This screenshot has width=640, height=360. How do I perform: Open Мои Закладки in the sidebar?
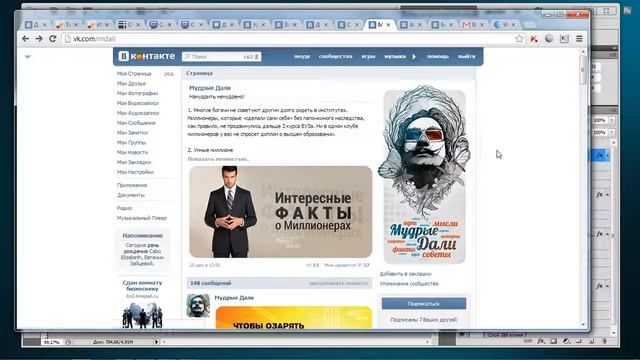pos(134,162)
